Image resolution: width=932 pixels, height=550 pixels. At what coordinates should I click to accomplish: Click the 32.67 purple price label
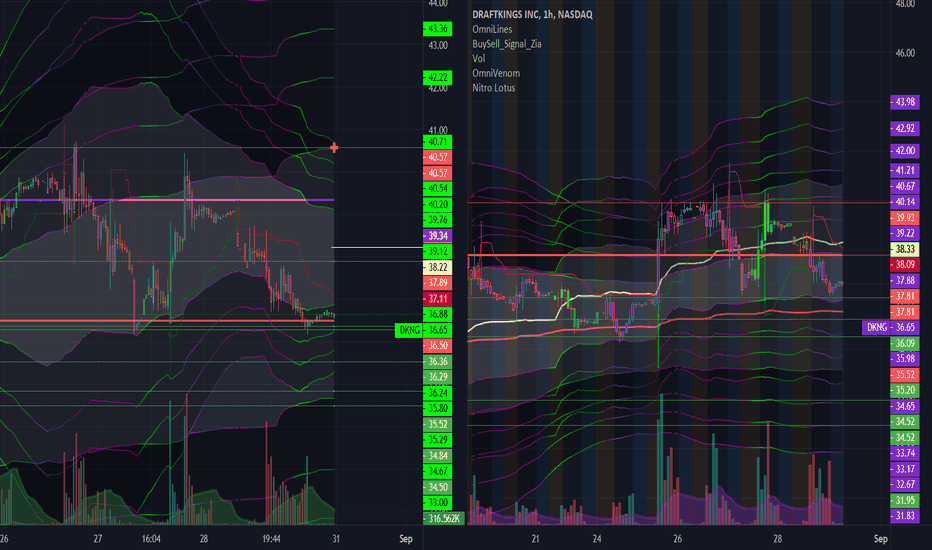[x=905, y=485]
